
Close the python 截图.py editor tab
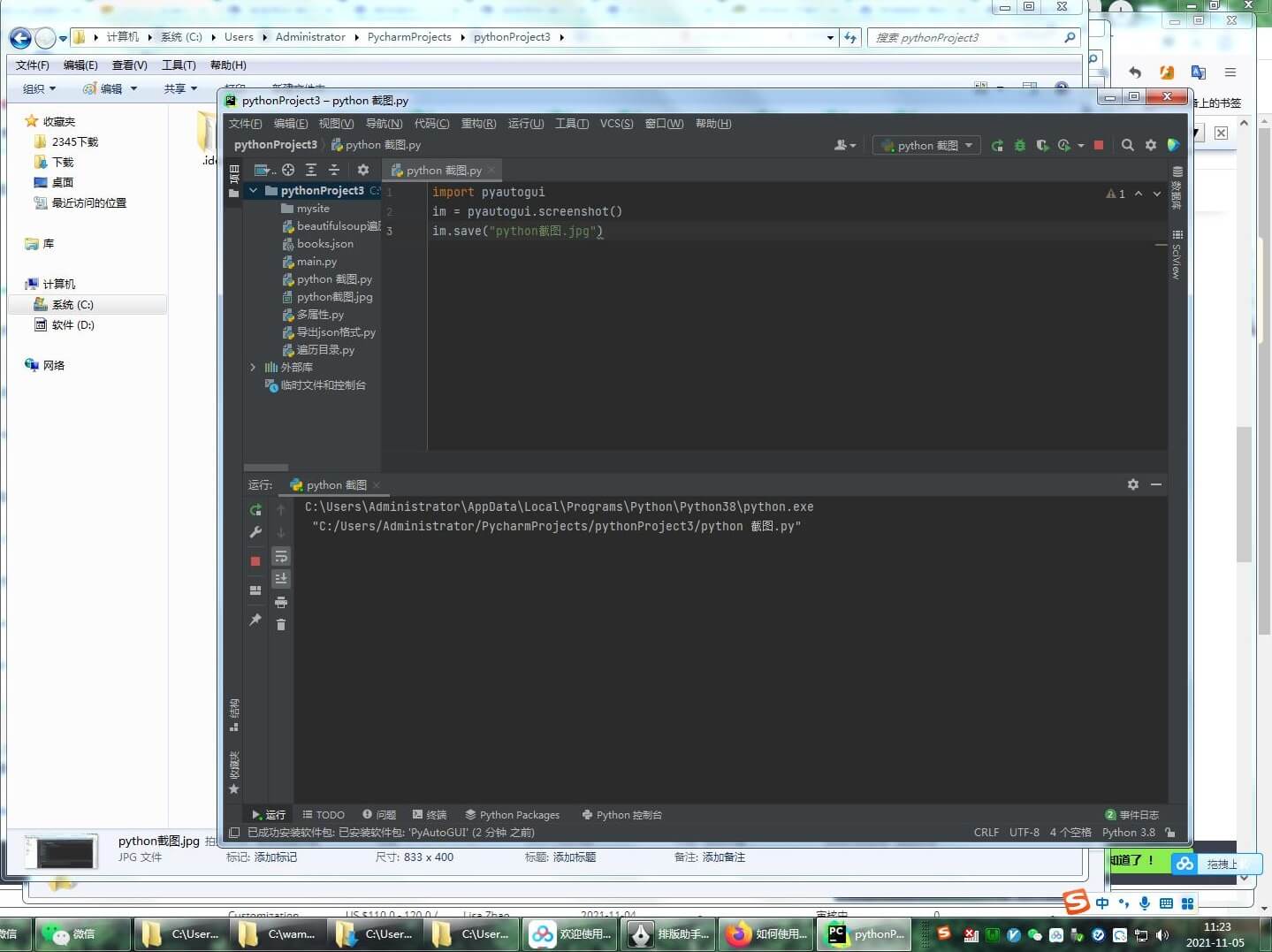tap(491, 170)
